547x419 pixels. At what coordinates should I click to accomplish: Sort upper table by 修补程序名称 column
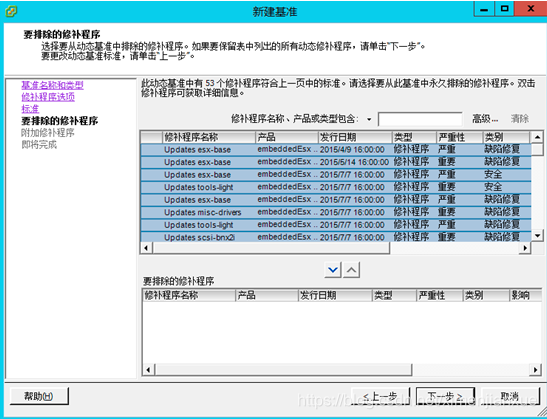pos(209,137)
